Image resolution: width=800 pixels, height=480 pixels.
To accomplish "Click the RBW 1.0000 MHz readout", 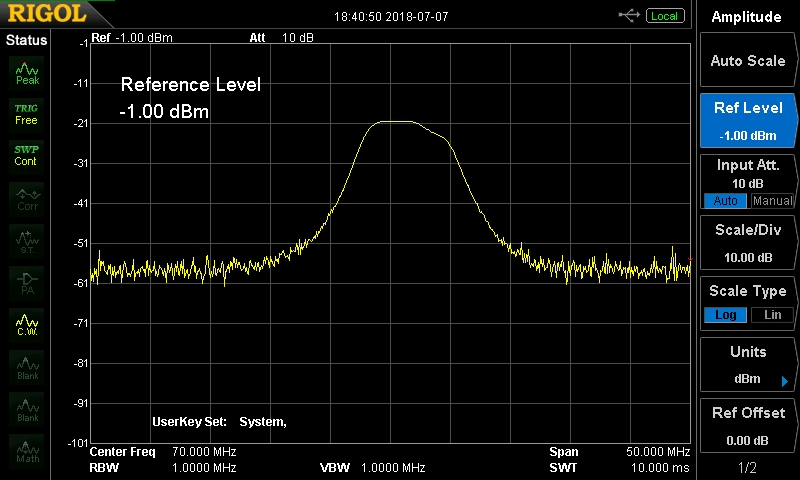I will coord(163,468).
